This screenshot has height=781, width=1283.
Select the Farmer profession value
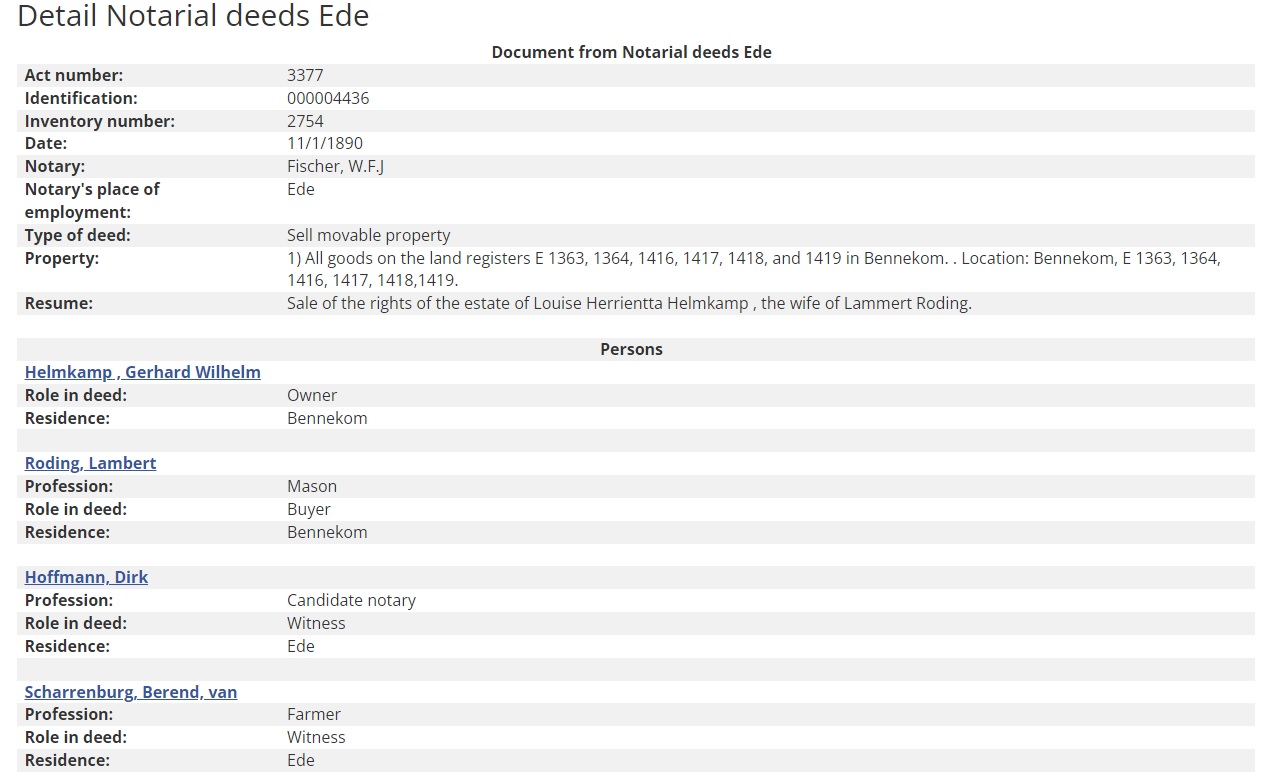coord(313,714)
